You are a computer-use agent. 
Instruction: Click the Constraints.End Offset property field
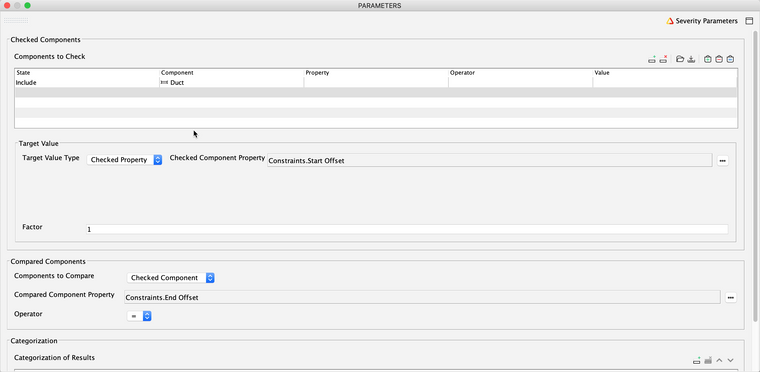[x=422, y=297]
